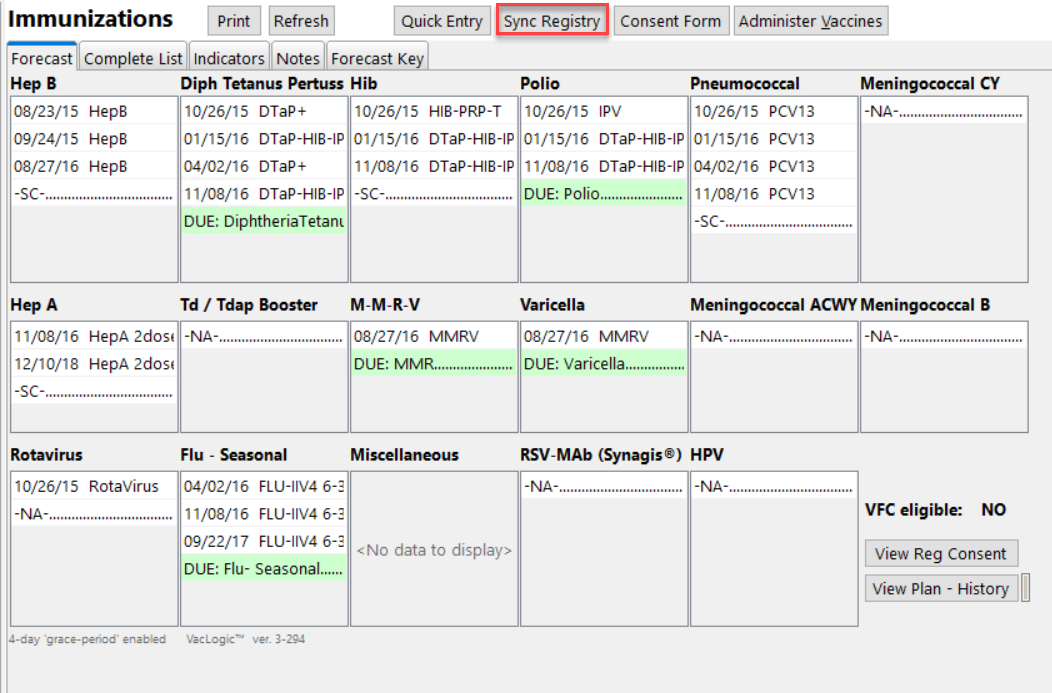
Task: Select the 10/26/15 RotaVirus entry
Action: coord(93,487)
